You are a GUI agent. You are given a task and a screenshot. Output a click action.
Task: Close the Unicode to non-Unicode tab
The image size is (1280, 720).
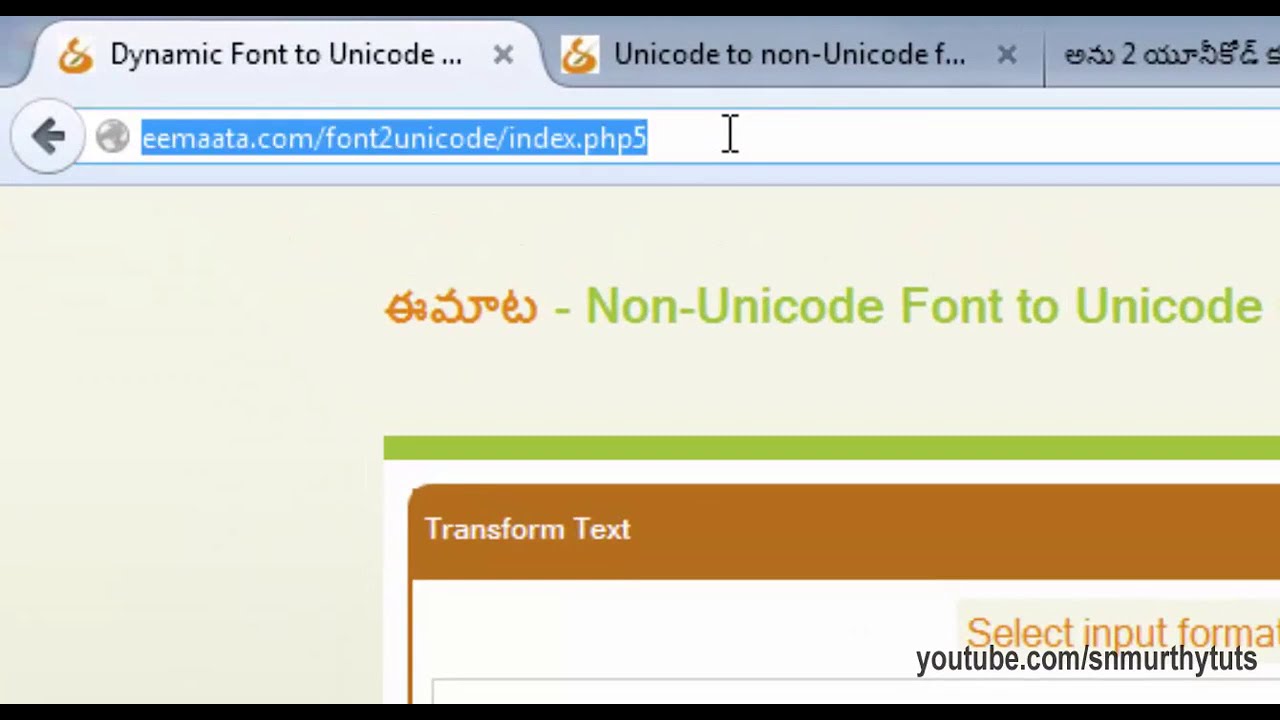click(1007, 55)
